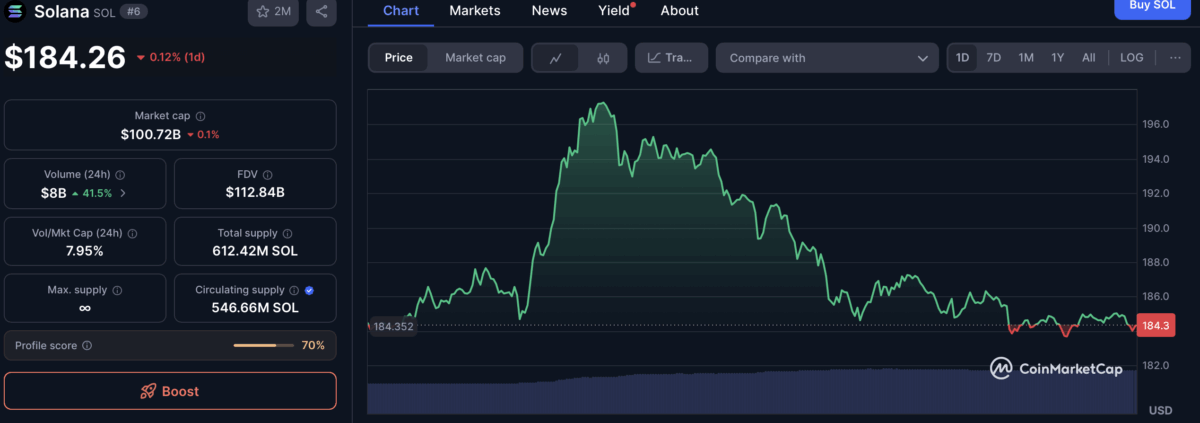Click the Profile score info icon
The height and width of the screenshot is (423, 1200).
coord(87,346)
